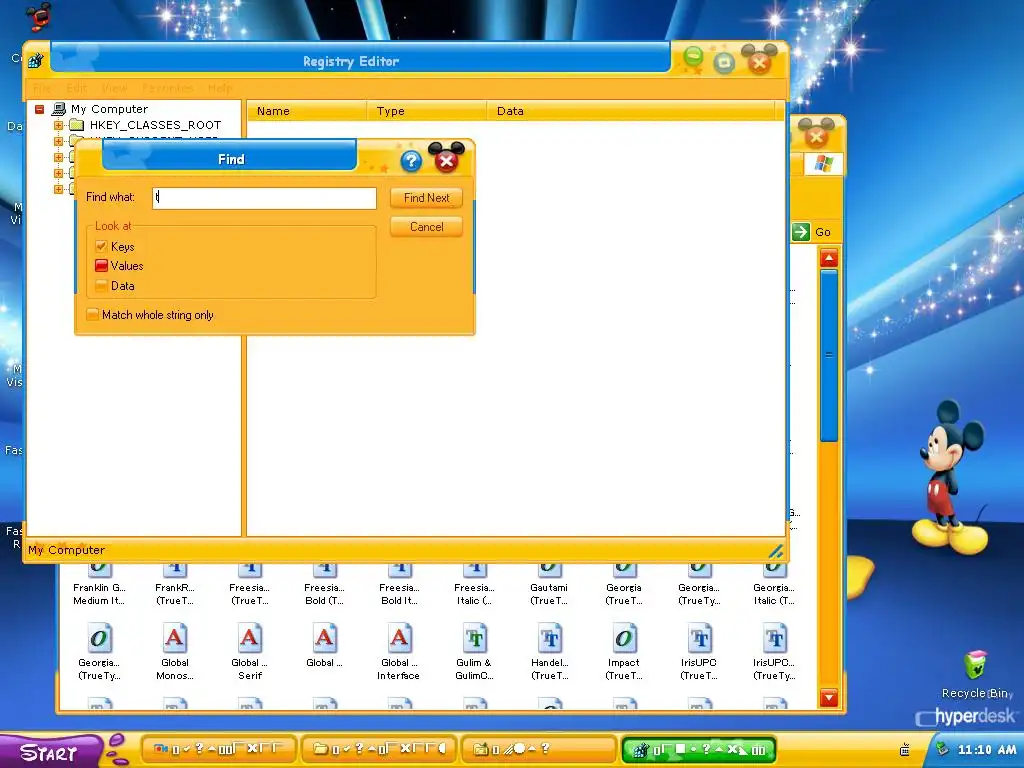Click the Georgia... Italic (T... font label
1024x768 pixels.
tap(774, 594)
